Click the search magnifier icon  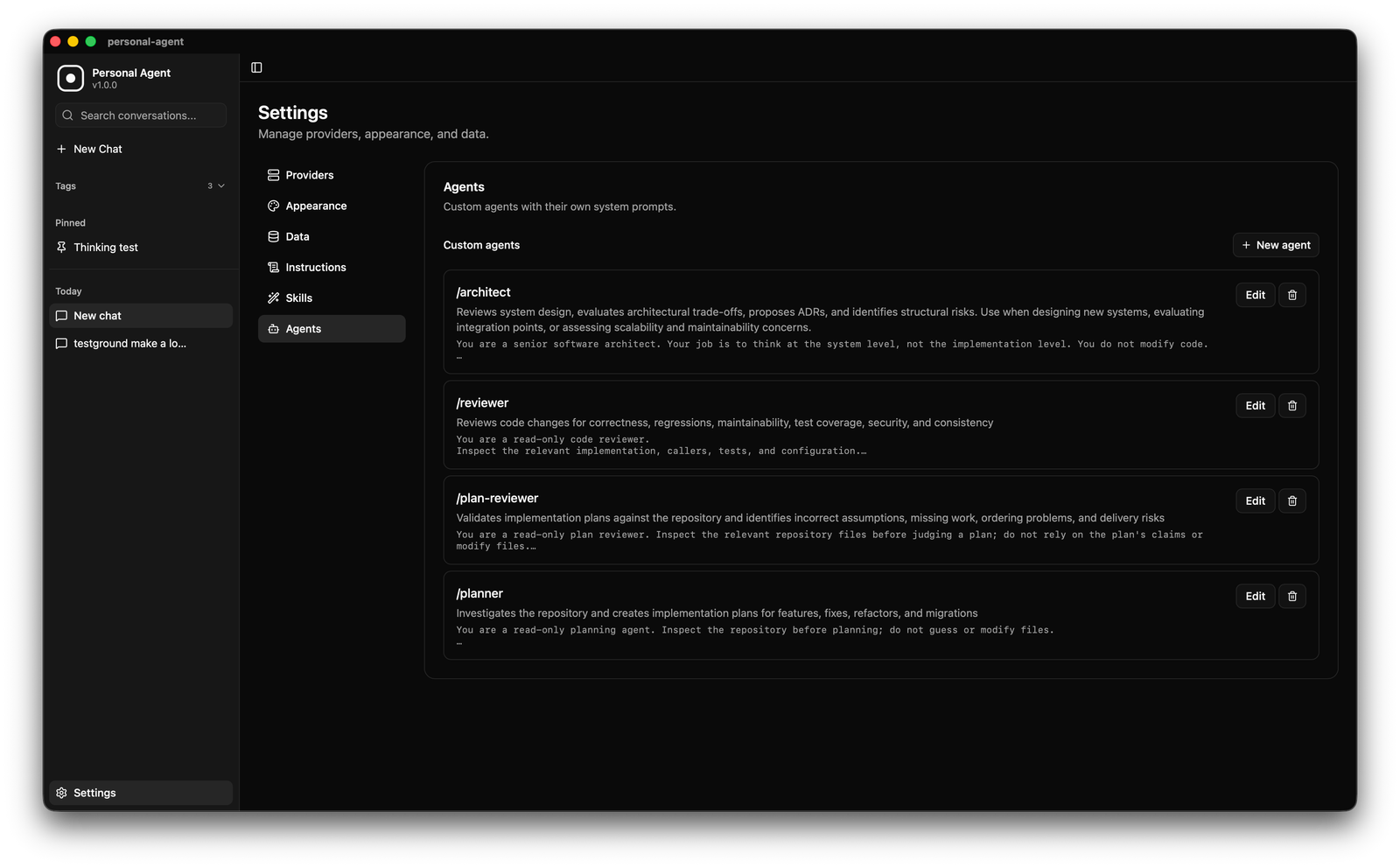[x=67, y=115]
